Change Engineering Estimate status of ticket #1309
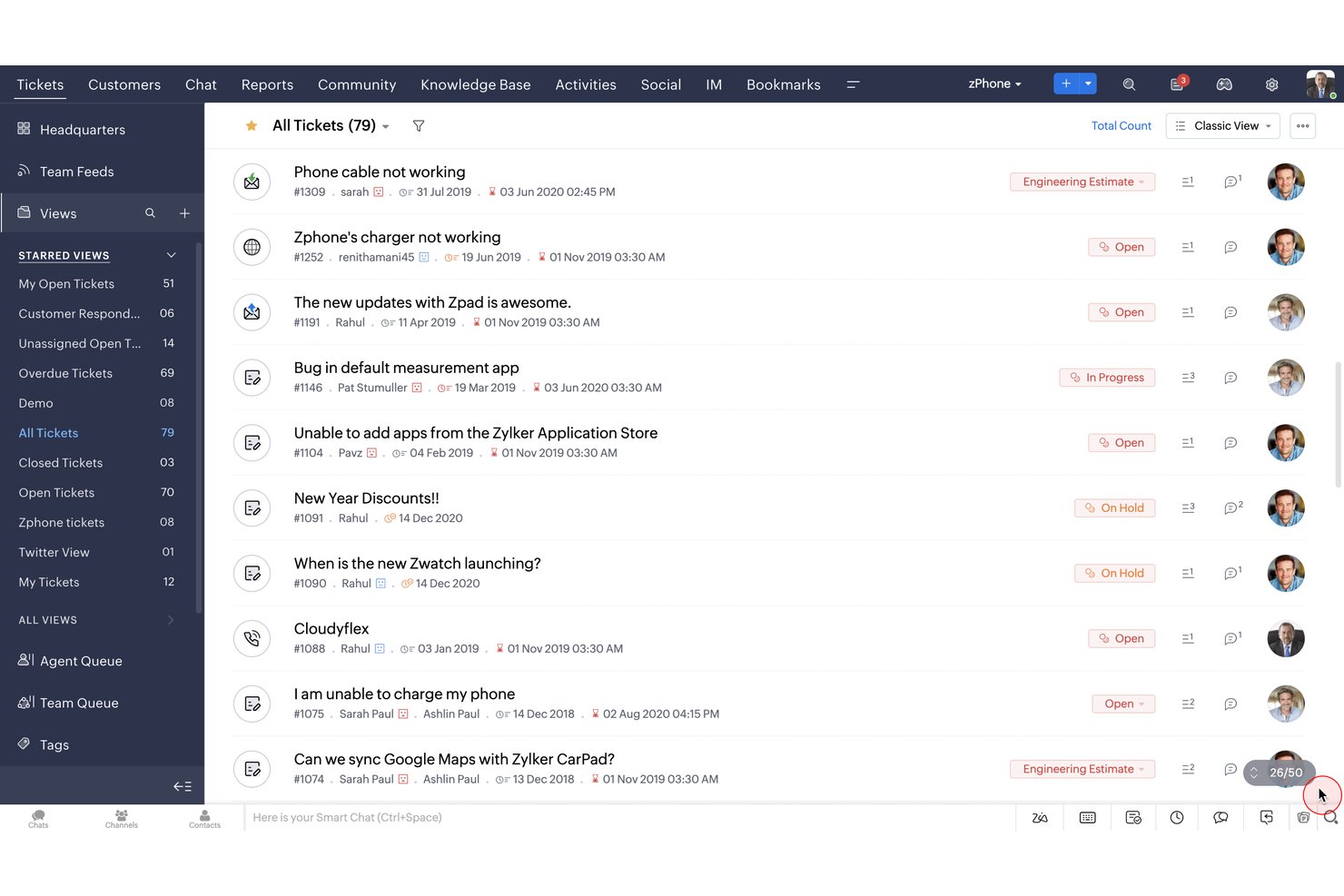The image size is (1344, 896). click(x=1082, y=182)
